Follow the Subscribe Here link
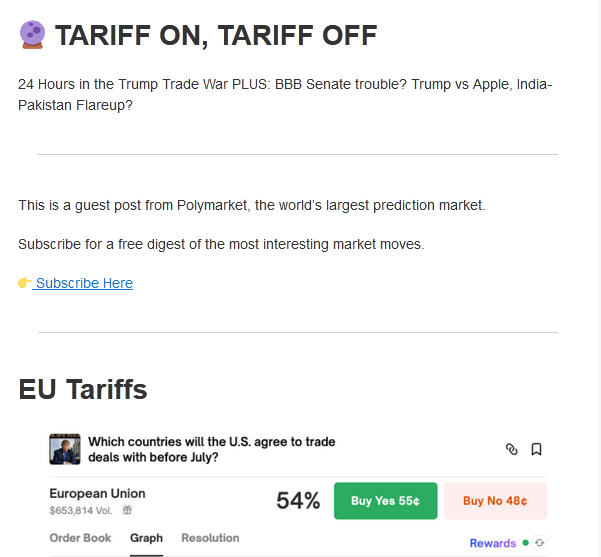Screen dimensions: 601x557 point(84,283)
